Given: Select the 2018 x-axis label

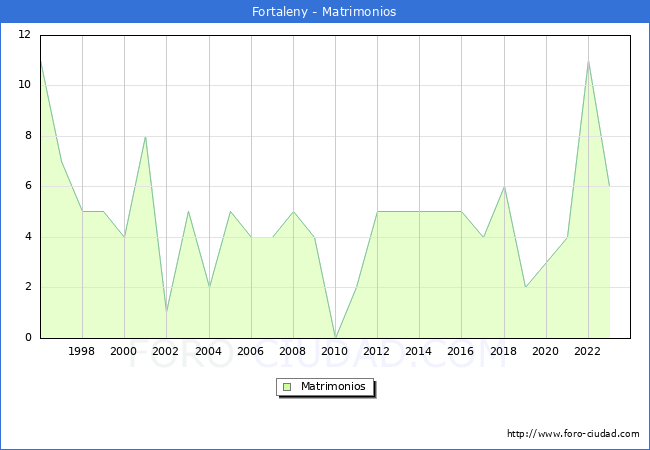Looking at the screenshot, I should (503, 351).
